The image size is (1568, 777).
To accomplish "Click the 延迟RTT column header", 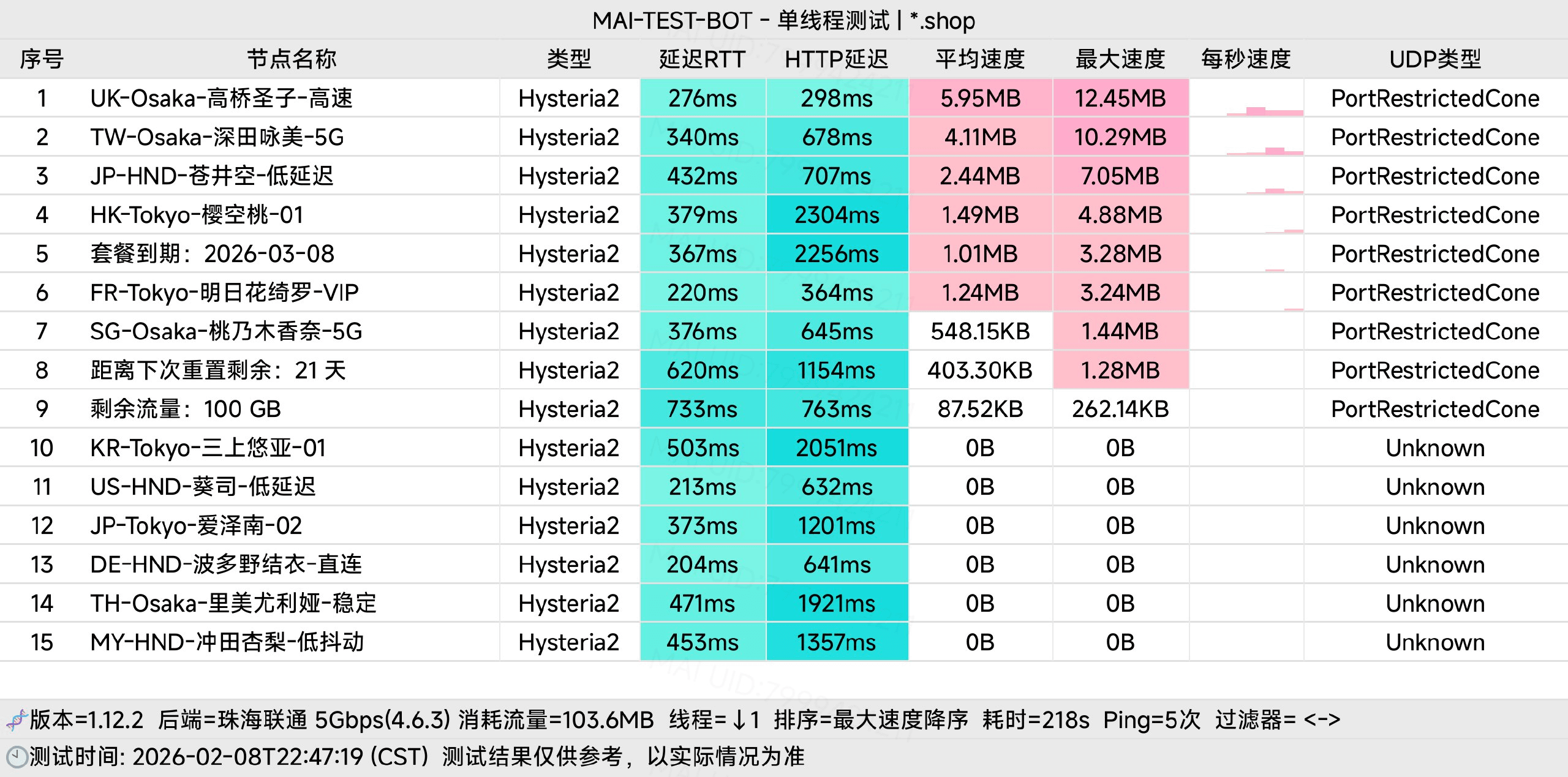I will coord(702,59).
